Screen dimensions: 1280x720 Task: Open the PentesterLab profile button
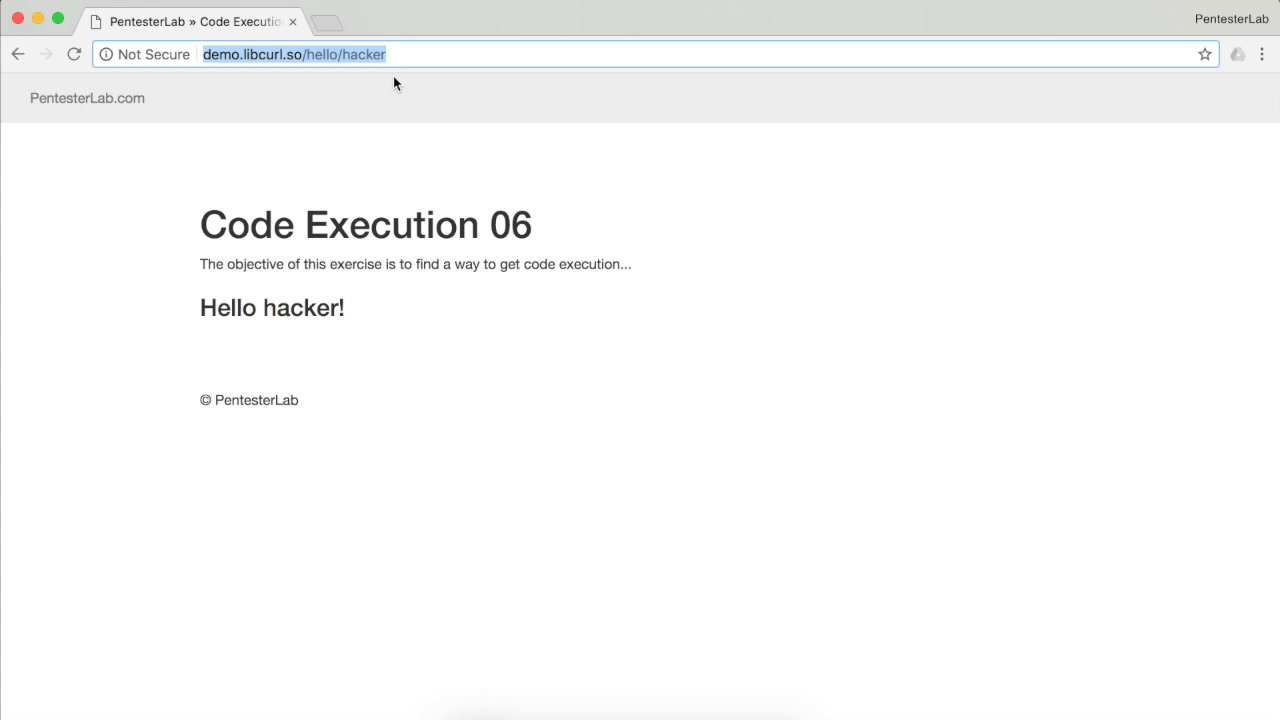coord(1231,19)
